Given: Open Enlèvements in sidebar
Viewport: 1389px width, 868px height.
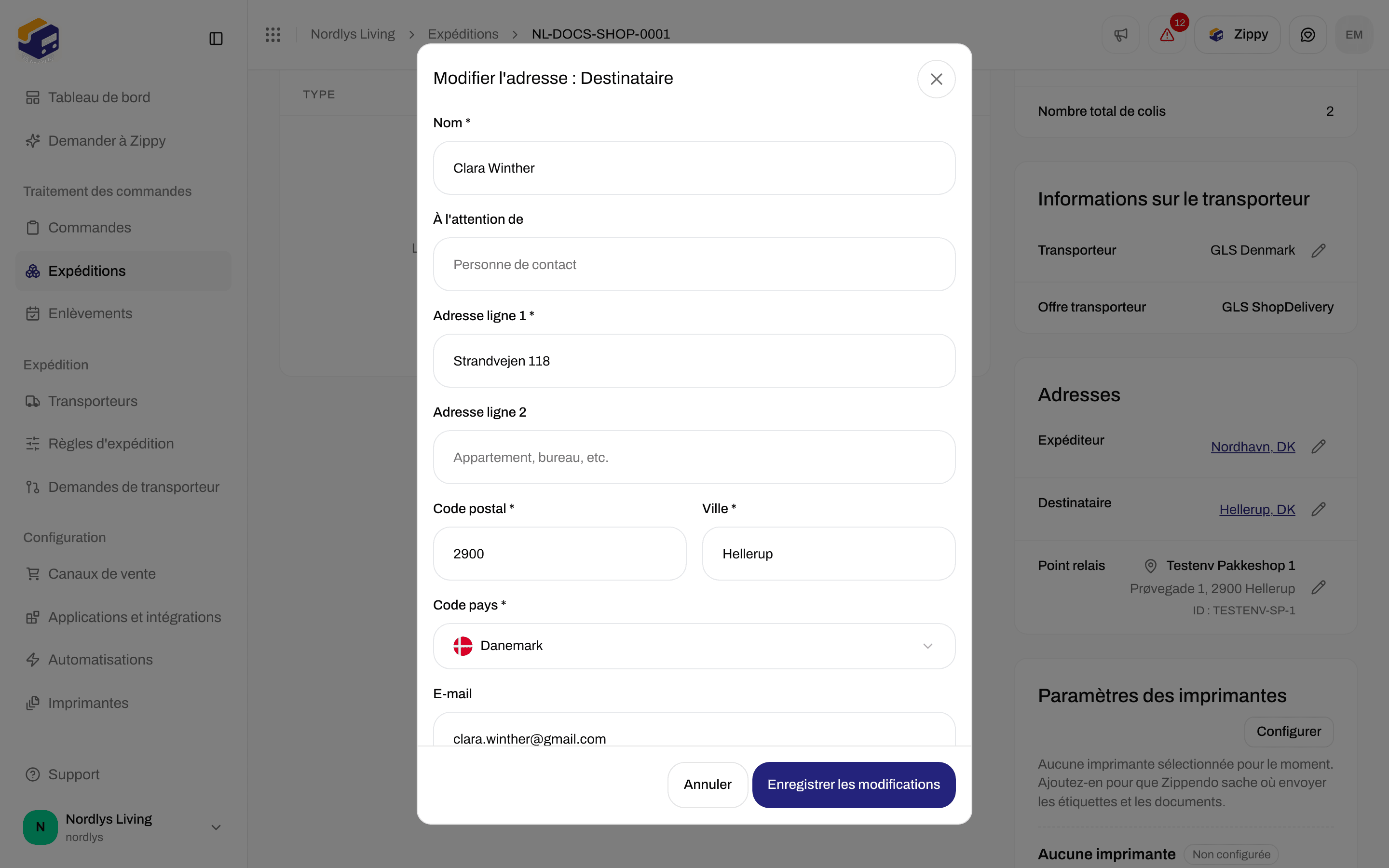Looking at the screenshot, I should pos(123,313).
